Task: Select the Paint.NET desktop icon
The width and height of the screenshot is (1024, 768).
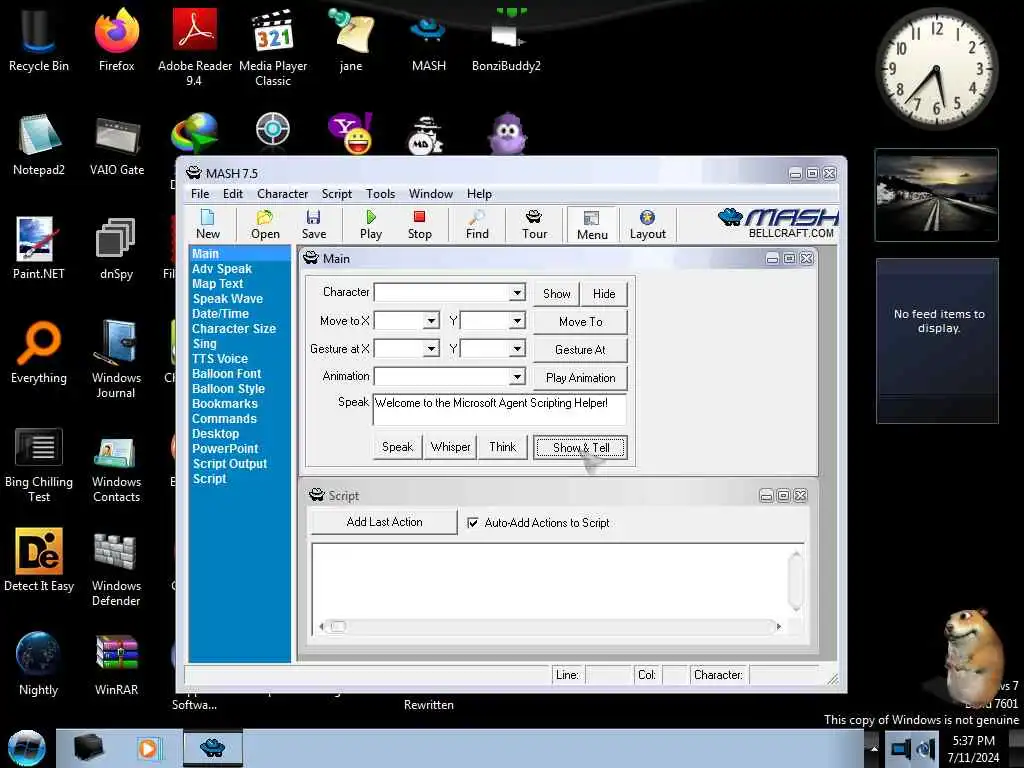Action: point(39,248)
